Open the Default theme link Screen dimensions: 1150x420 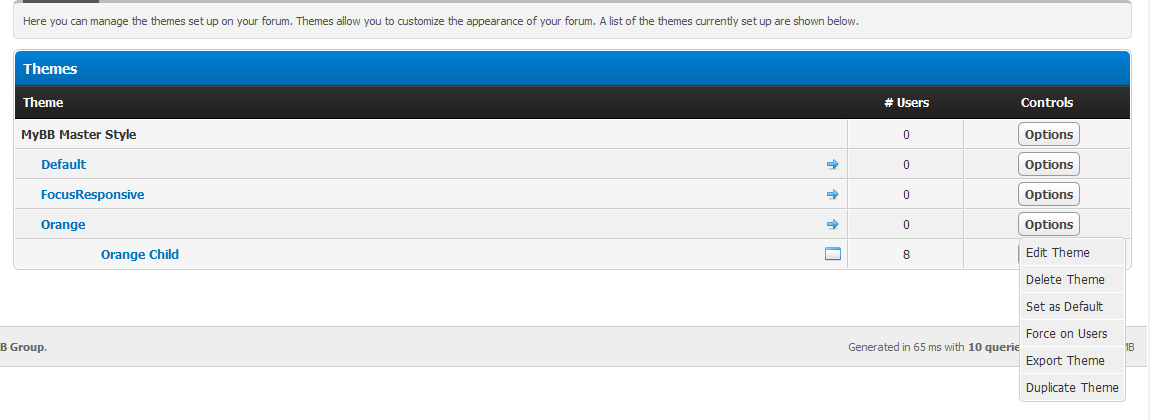(x=63, y=164)
